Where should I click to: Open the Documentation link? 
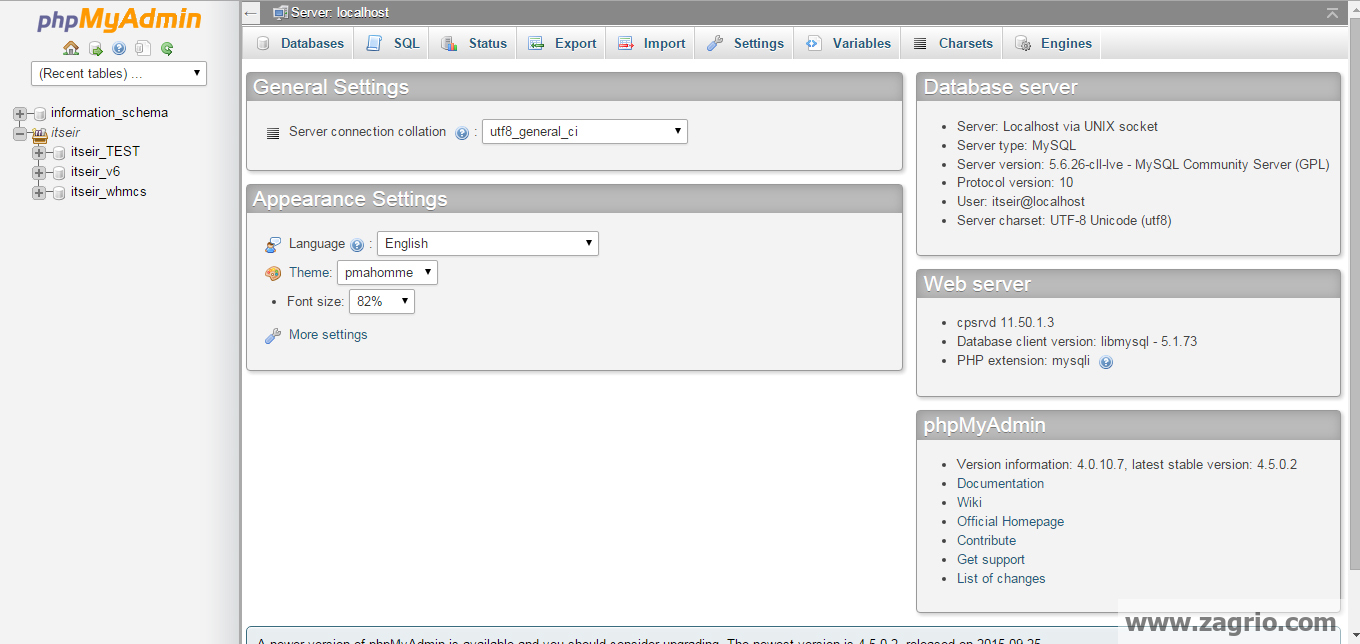(1000, 483)
